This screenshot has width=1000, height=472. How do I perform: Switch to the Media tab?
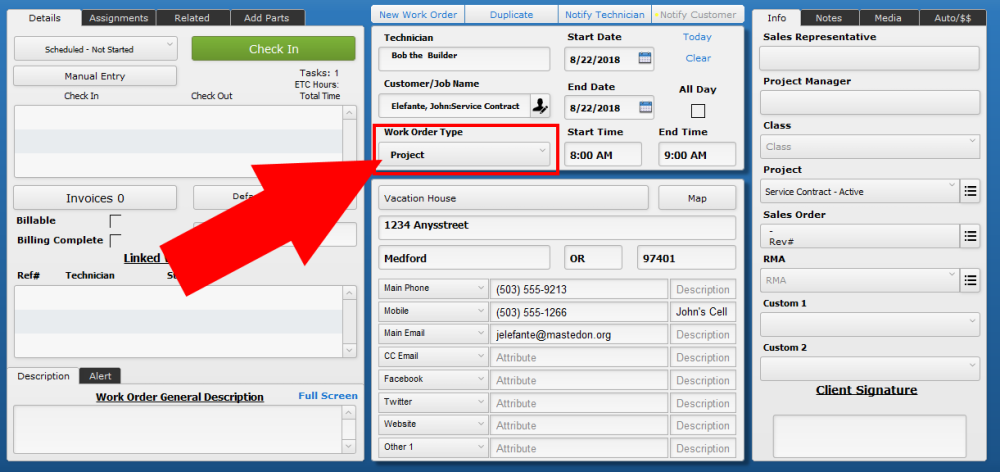[x=888, y=18]
